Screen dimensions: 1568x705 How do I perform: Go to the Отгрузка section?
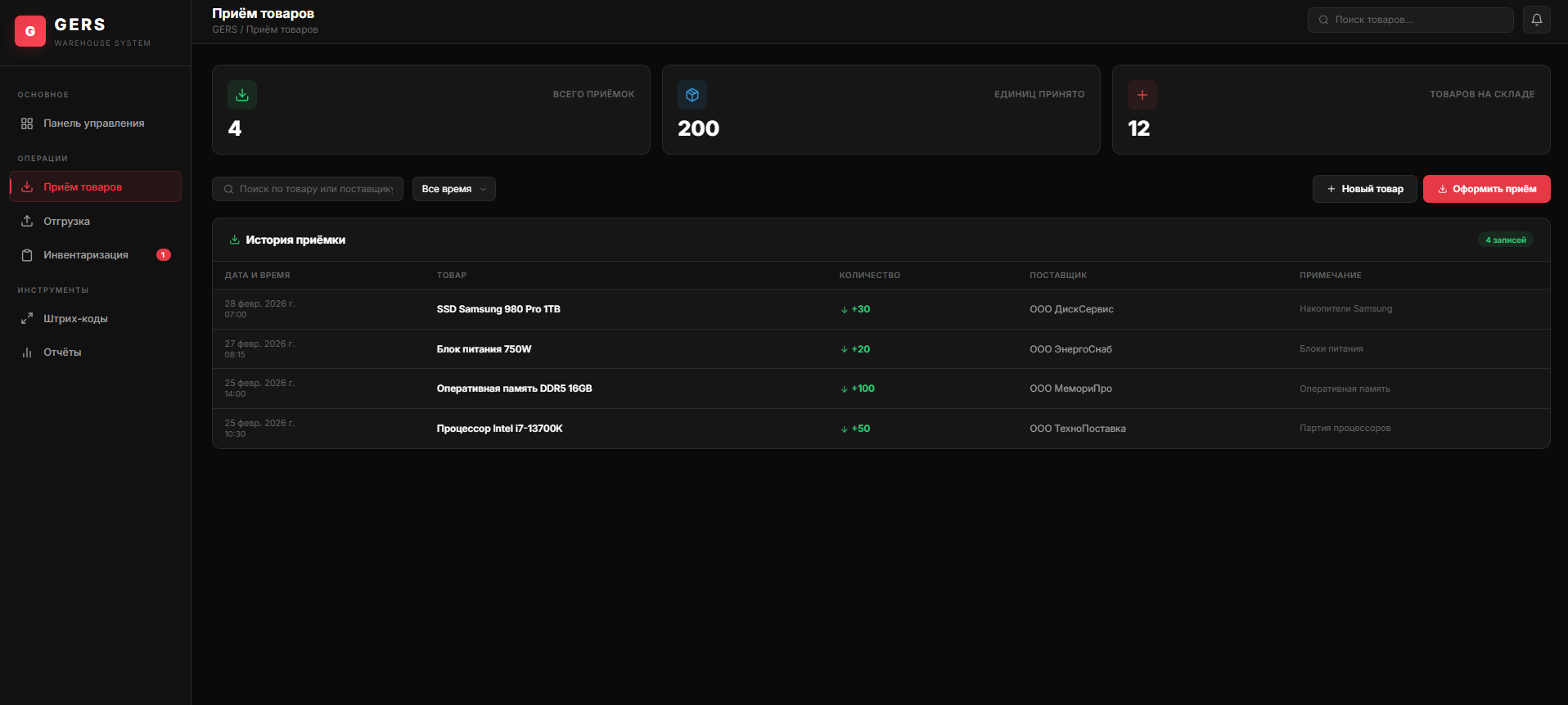(x=66, y=222)
